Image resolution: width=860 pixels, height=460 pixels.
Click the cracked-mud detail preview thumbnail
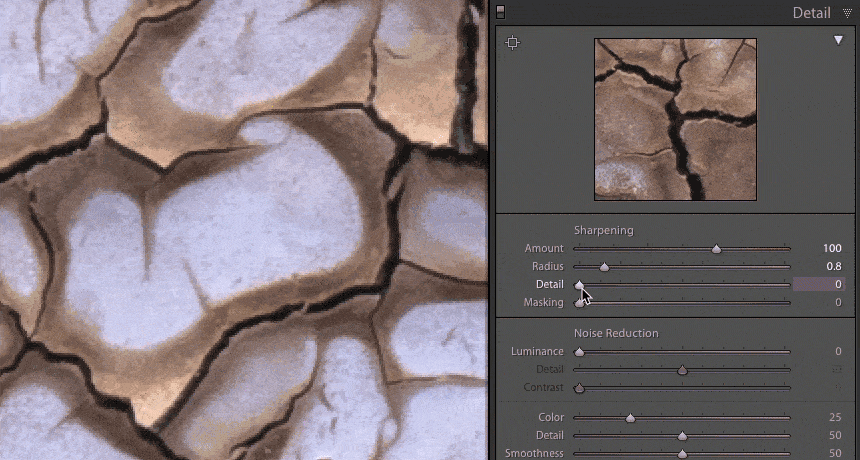click(x=675, y=119)
